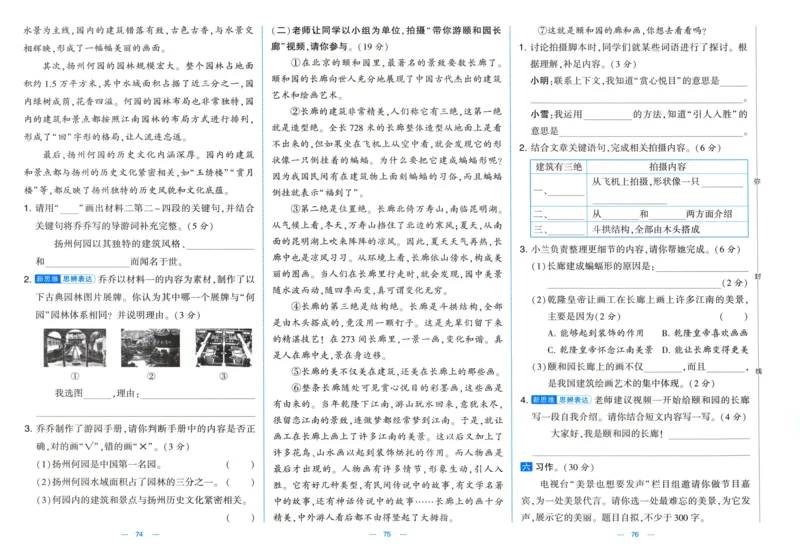This screenshot has height=558, width=800.
Task: Click page number 75
Action: pos(387,534)
